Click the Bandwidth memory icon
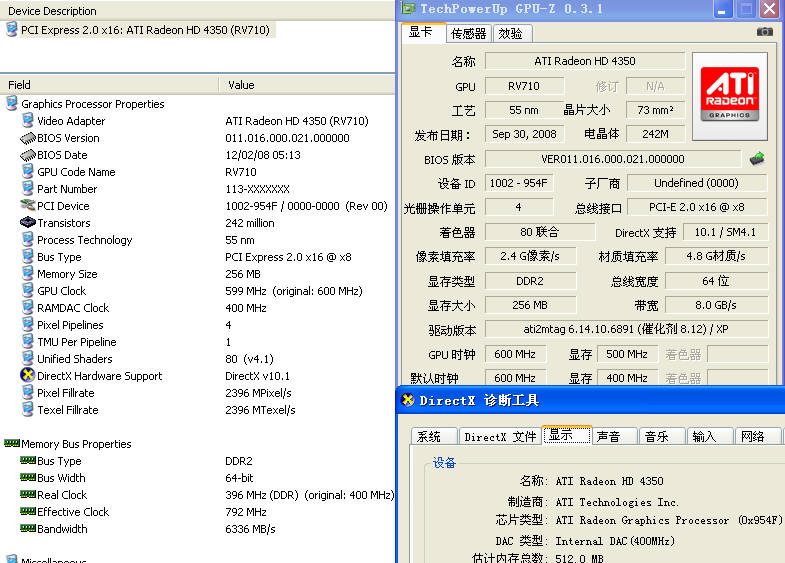The height and width of the screenshot is (563, 785). point(28,528)
